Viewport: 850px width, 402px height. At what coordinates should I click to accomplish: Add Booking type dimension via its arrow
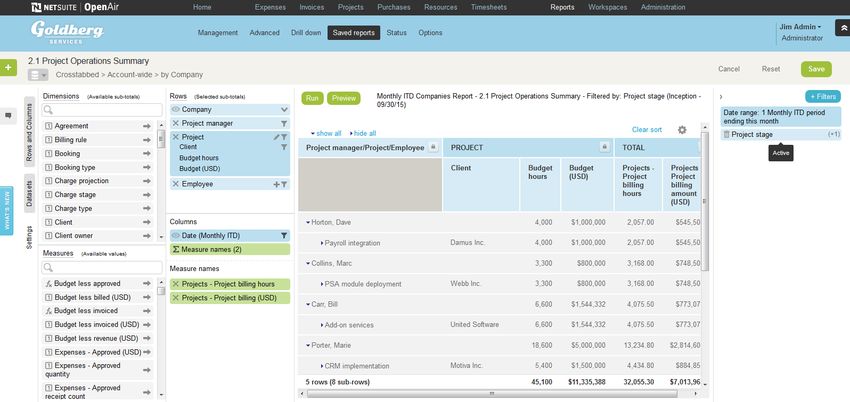(146, 167)
